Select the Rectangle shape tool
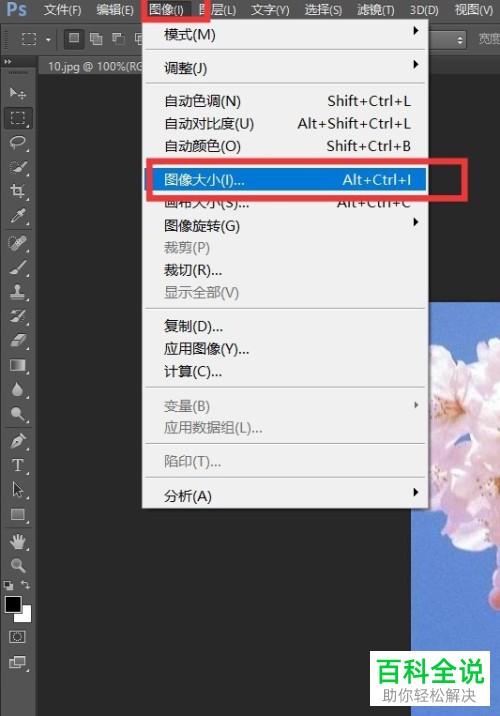Viewport: 500px width, 716px height. click(x=18, y=515)
